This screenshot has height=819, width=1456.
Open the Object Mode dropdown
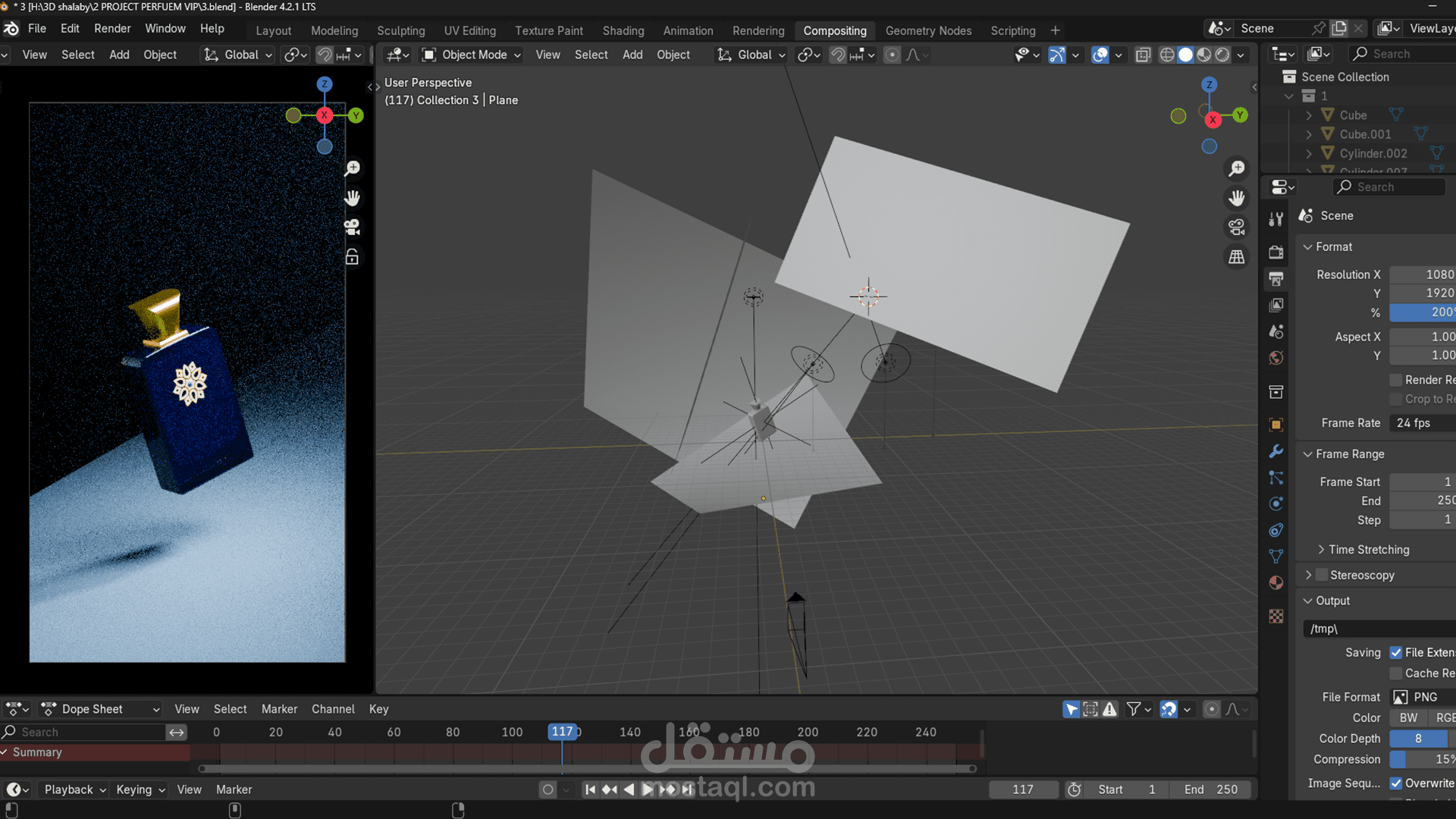[x=471, y=55]
